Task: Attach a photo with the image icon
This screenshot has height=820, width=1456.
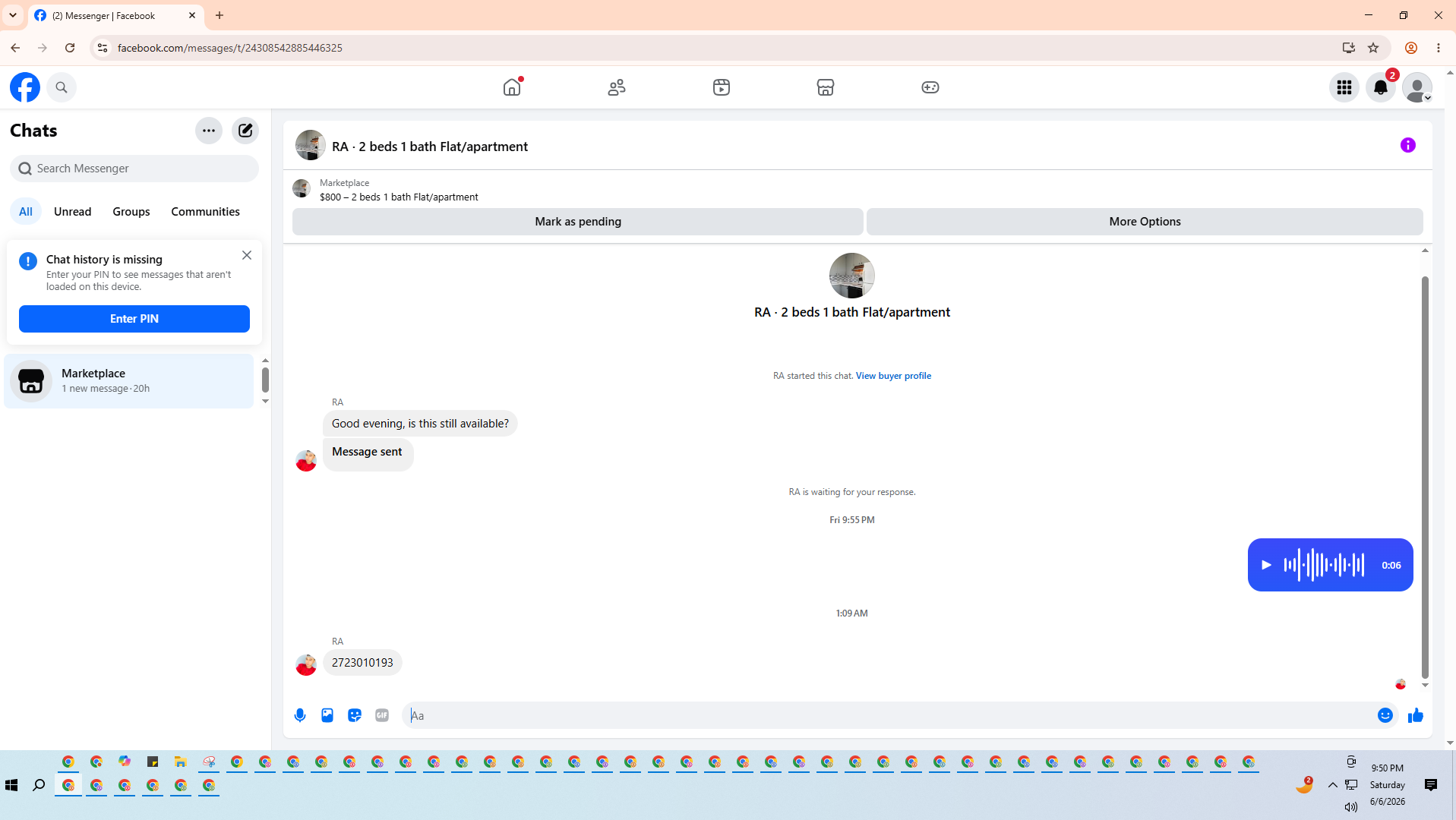Action: (327, 715)
